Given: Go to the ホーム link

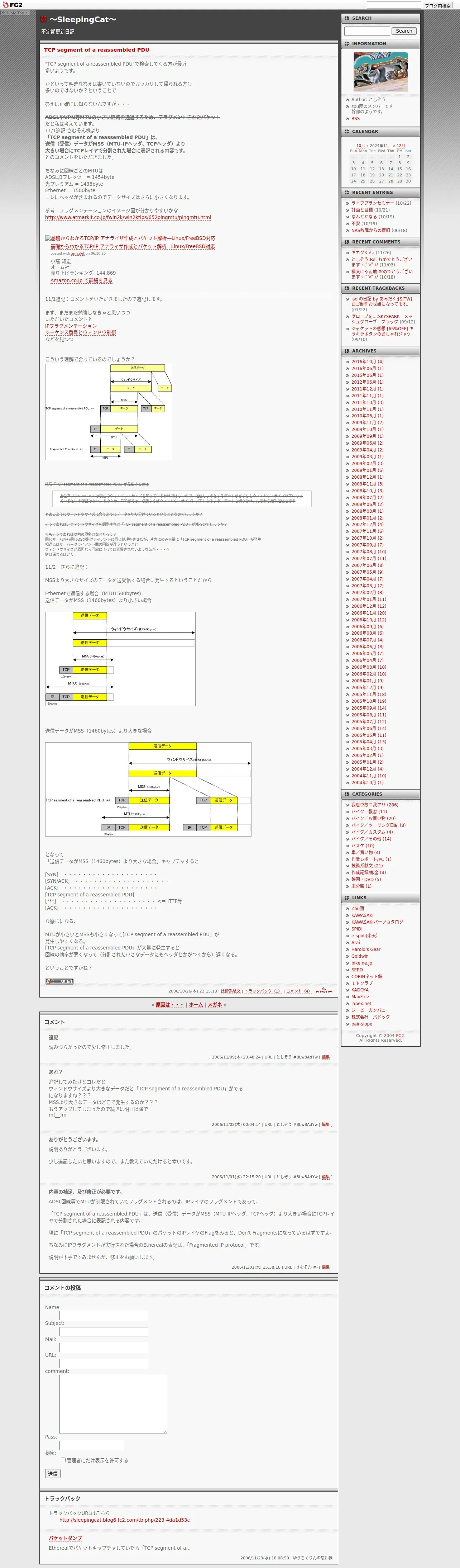Looking at the screenshot, I should point(195,1005).
